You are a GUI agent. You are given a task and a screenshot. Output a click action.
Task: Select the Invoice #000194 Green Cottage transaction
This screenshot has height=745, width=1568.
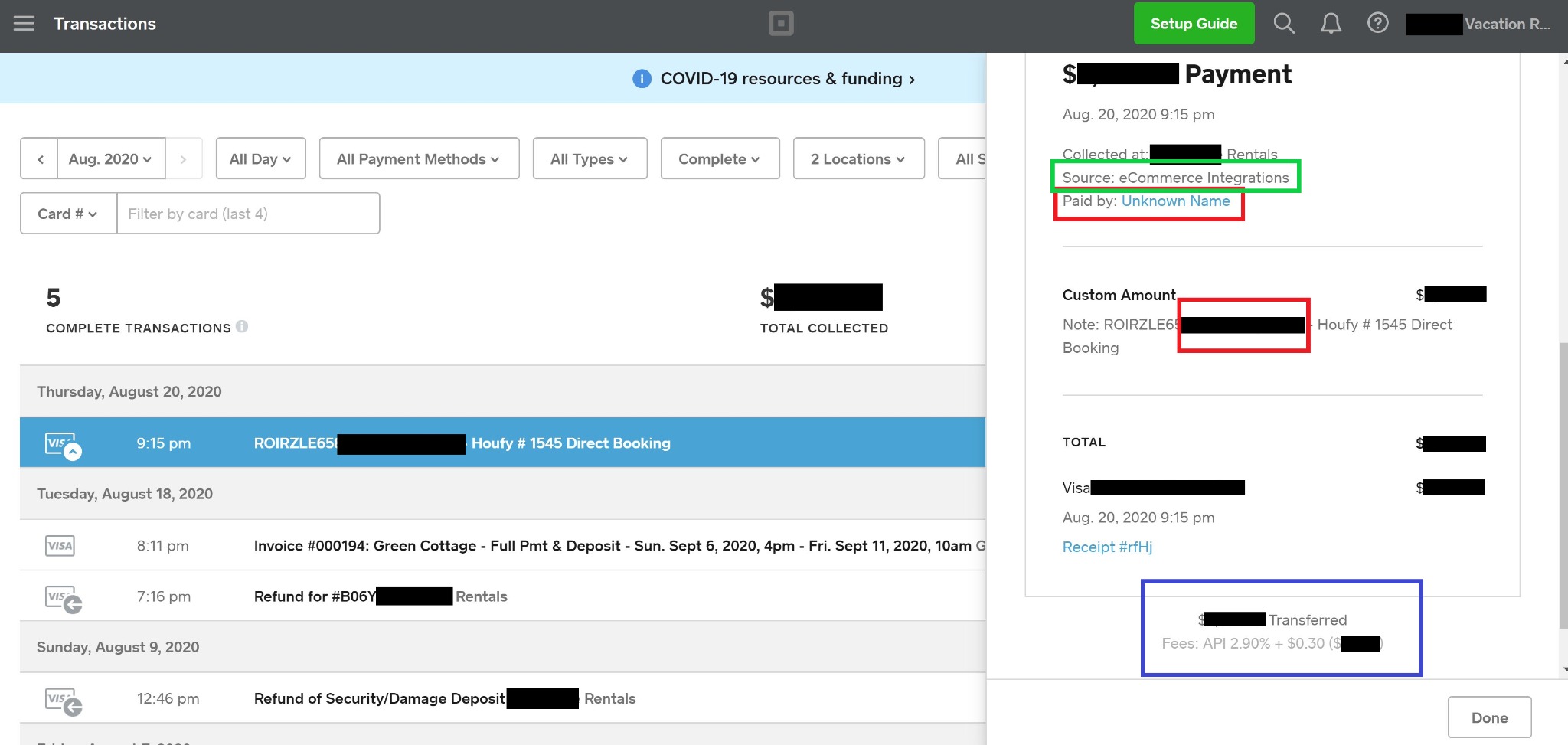pos(502,545)
